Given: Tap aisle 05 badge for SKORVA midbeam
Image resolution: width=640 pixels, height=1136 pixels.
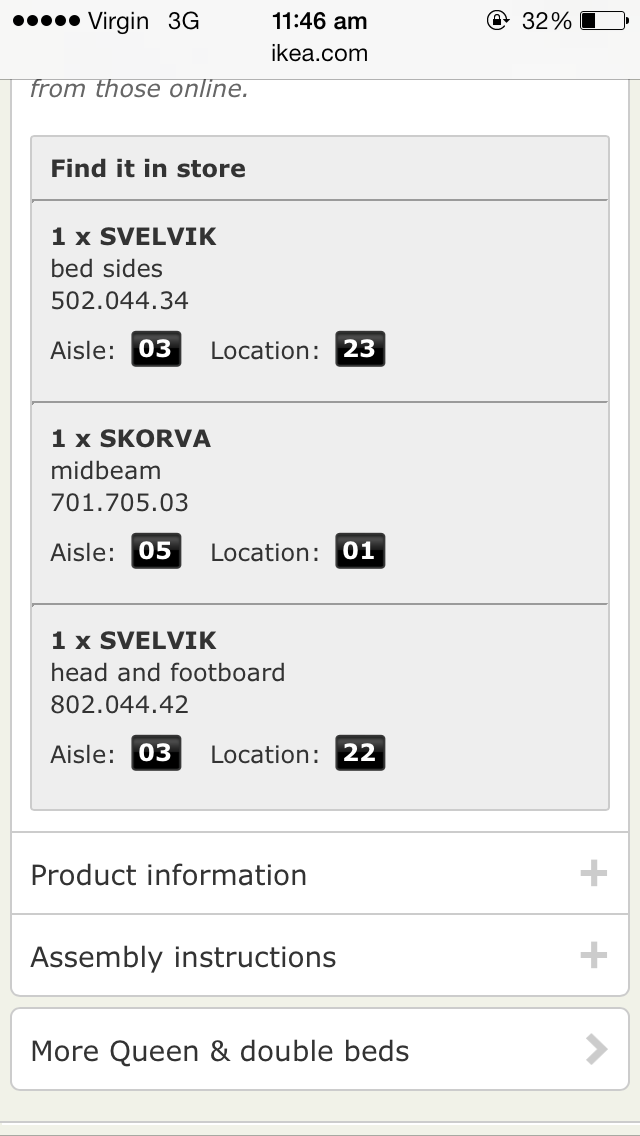Looking at the screenshot, I should [156, 551].
